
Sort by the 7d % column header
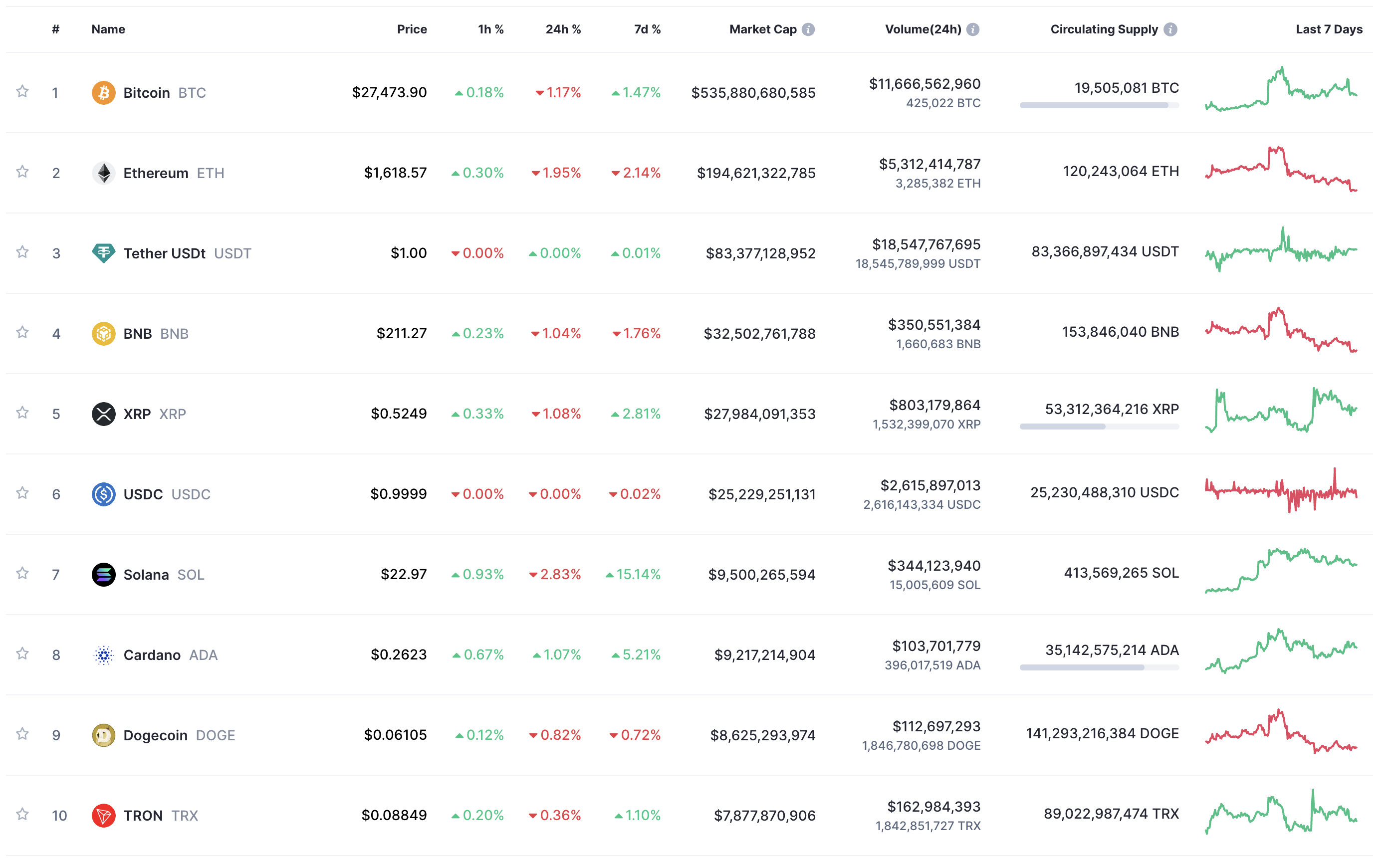(647, 29)
